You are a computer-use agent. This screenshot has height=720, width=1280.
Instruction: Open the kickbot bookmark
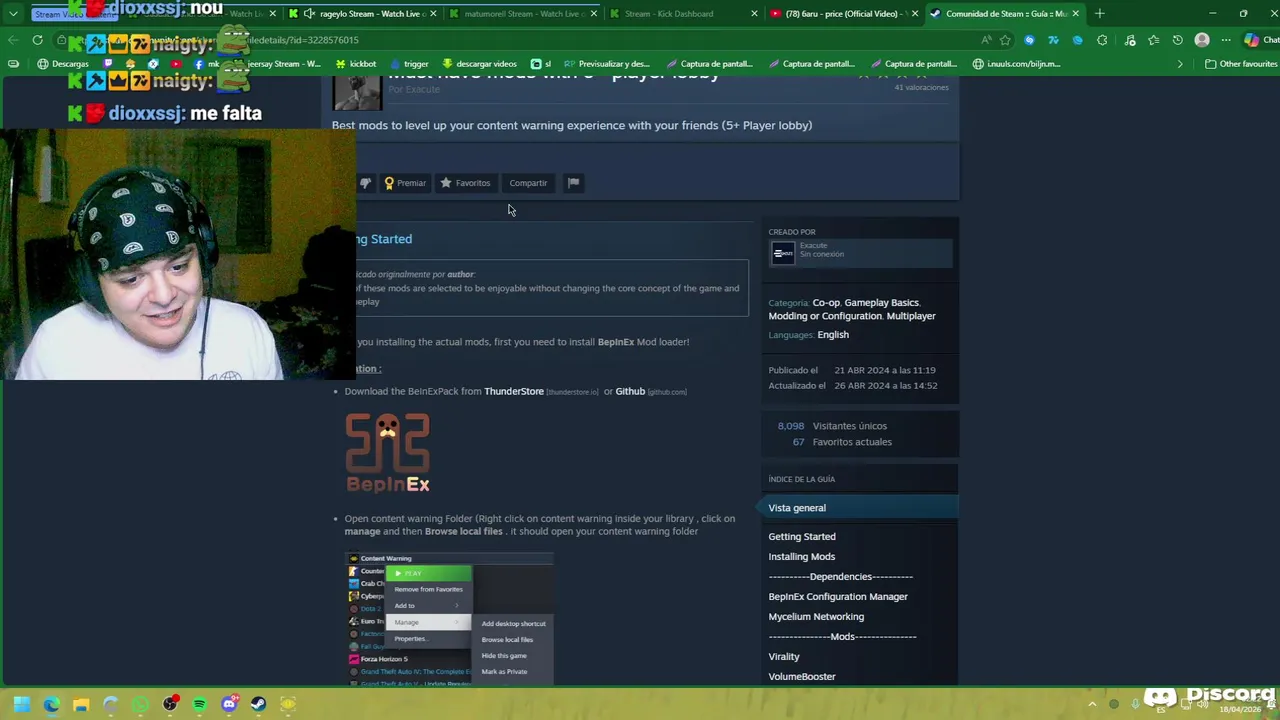pyautogui.click(x=356, y=64)
